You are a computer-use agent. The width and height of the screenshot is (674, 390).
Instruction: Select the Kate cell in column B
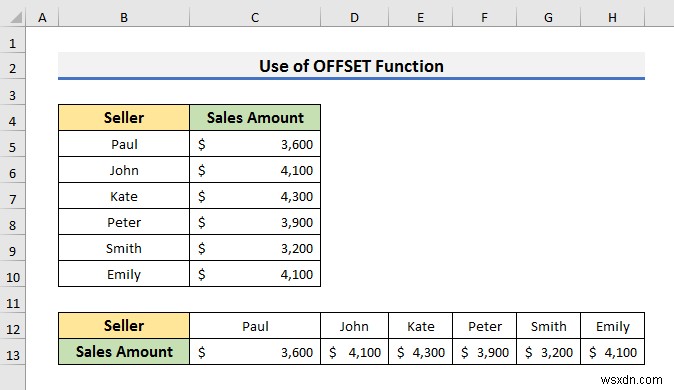pos(124,196)
